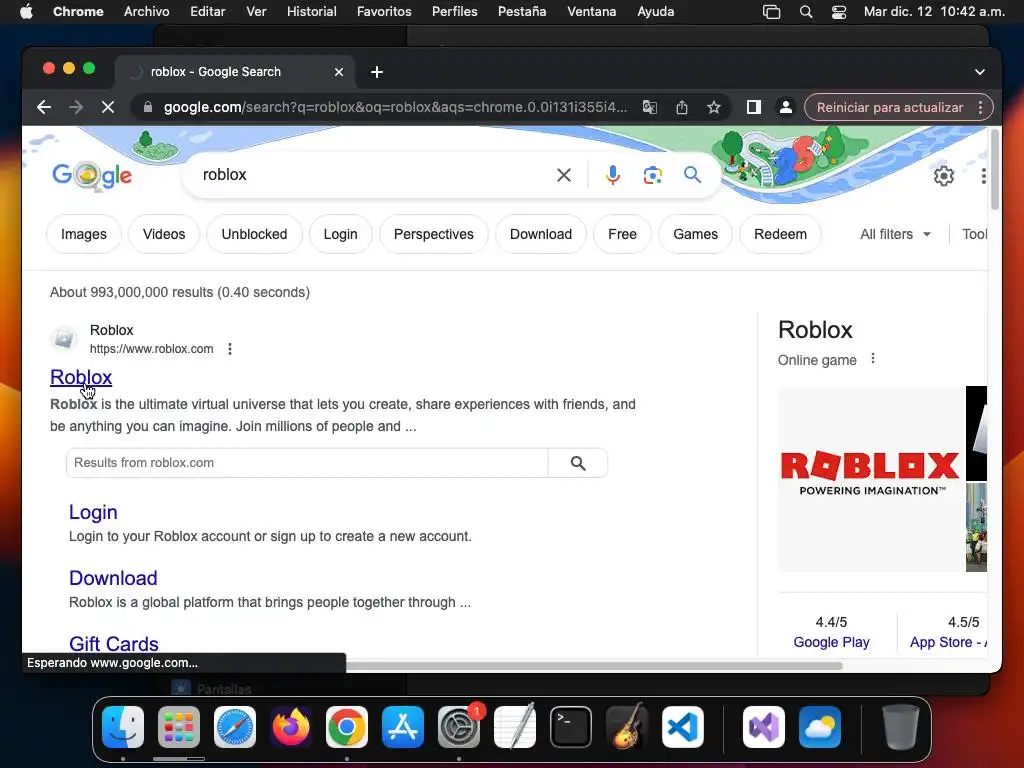Screen dimensions: 1024x768
Task: Open a new Chrome tab with plus
Action: (x=377, y=72)
